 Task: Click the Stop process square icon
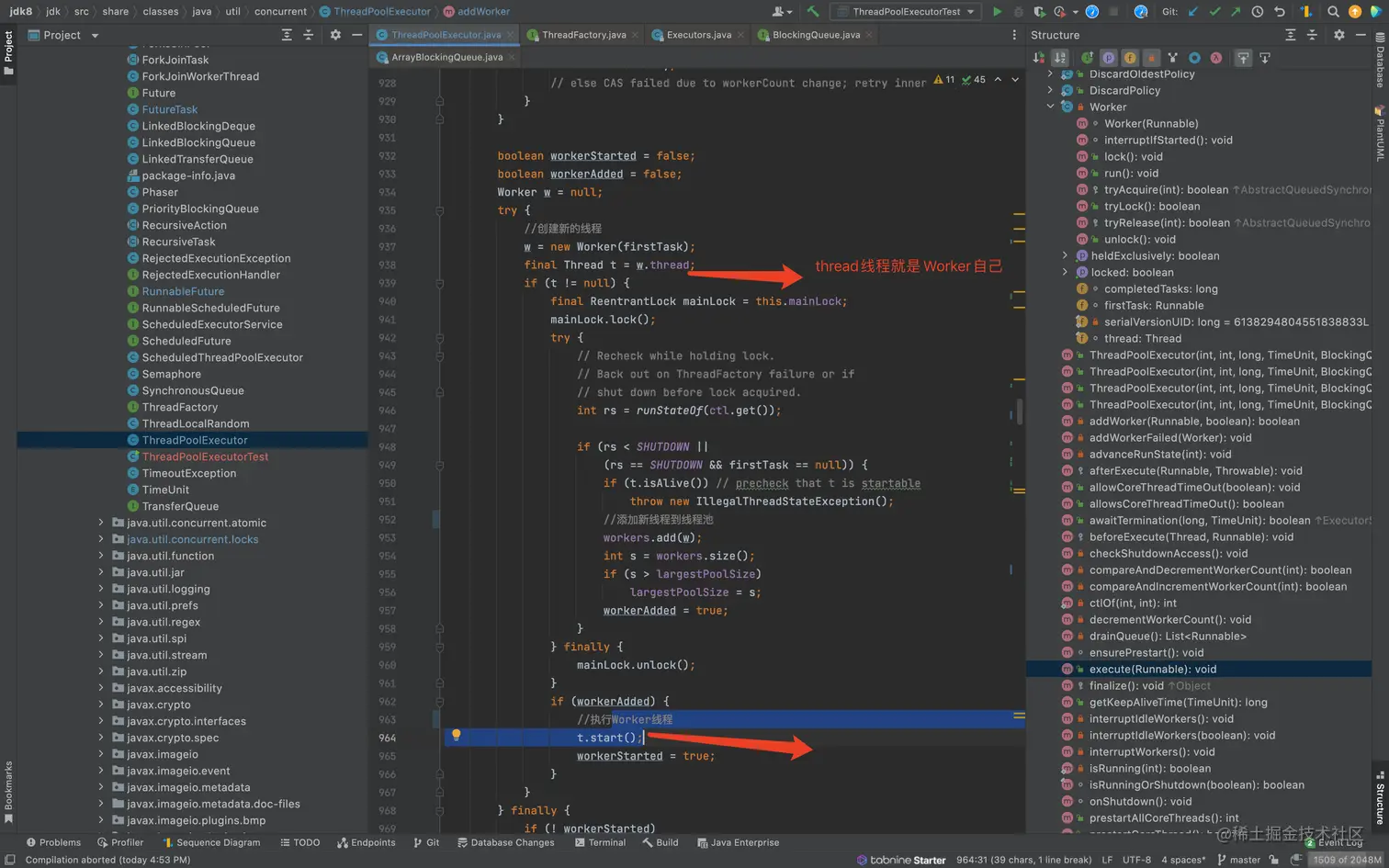click(x=1113, y=11)
